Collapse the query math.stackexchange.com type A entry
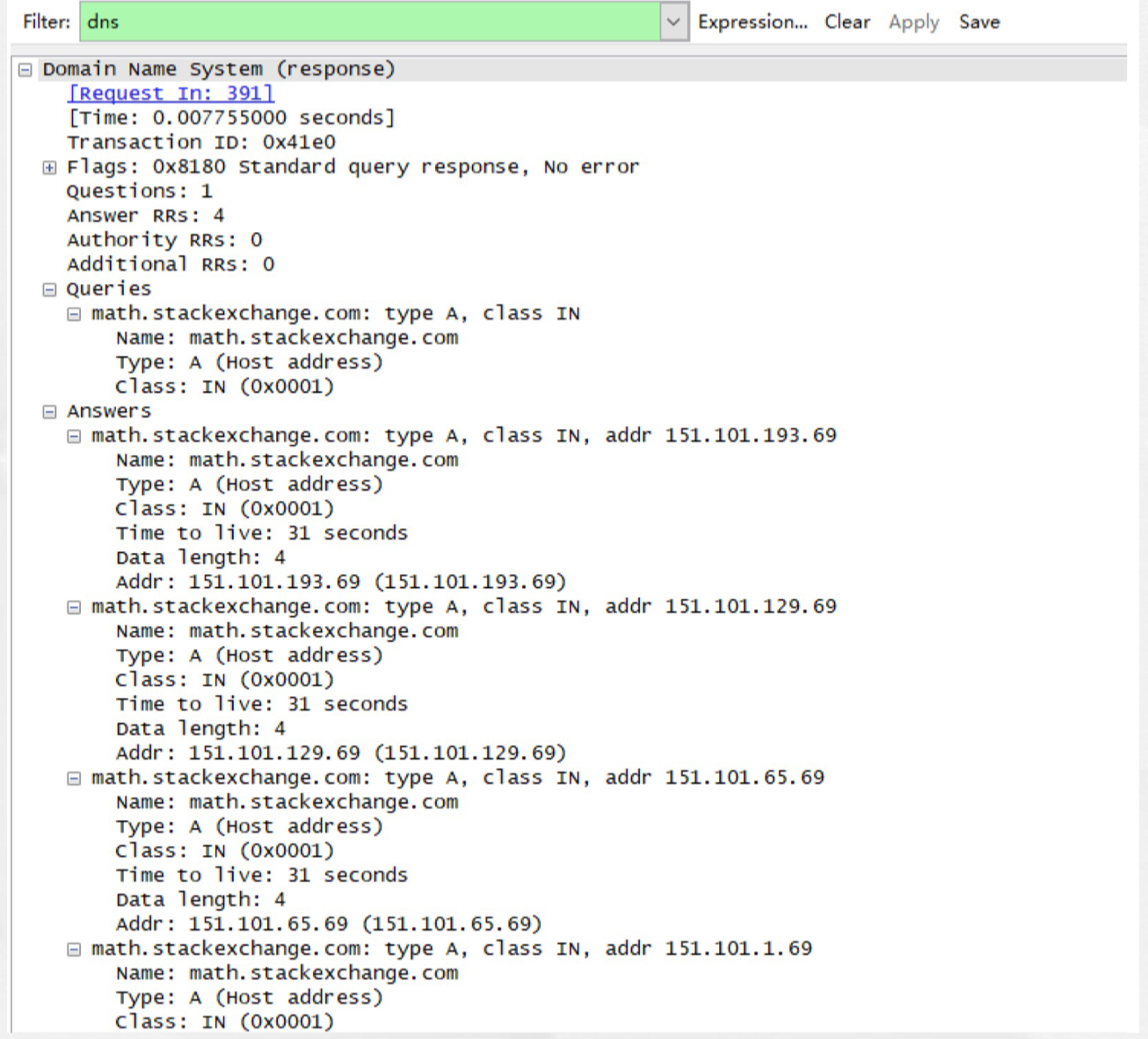Screen dimensions: 1148x1039 75,314
